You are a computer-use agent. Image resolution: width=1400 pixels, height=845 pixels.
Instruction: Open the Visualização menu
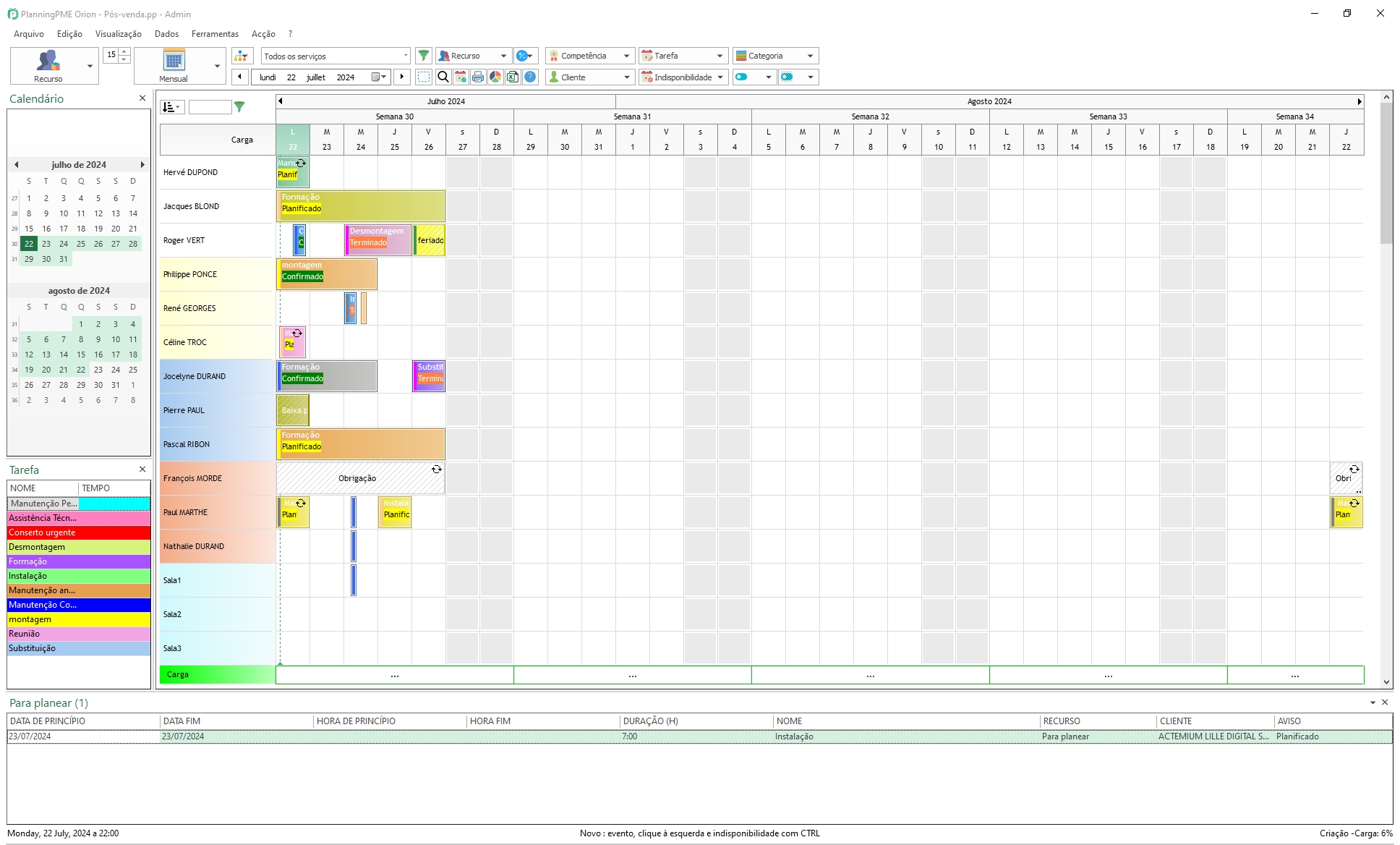[119, 34]
